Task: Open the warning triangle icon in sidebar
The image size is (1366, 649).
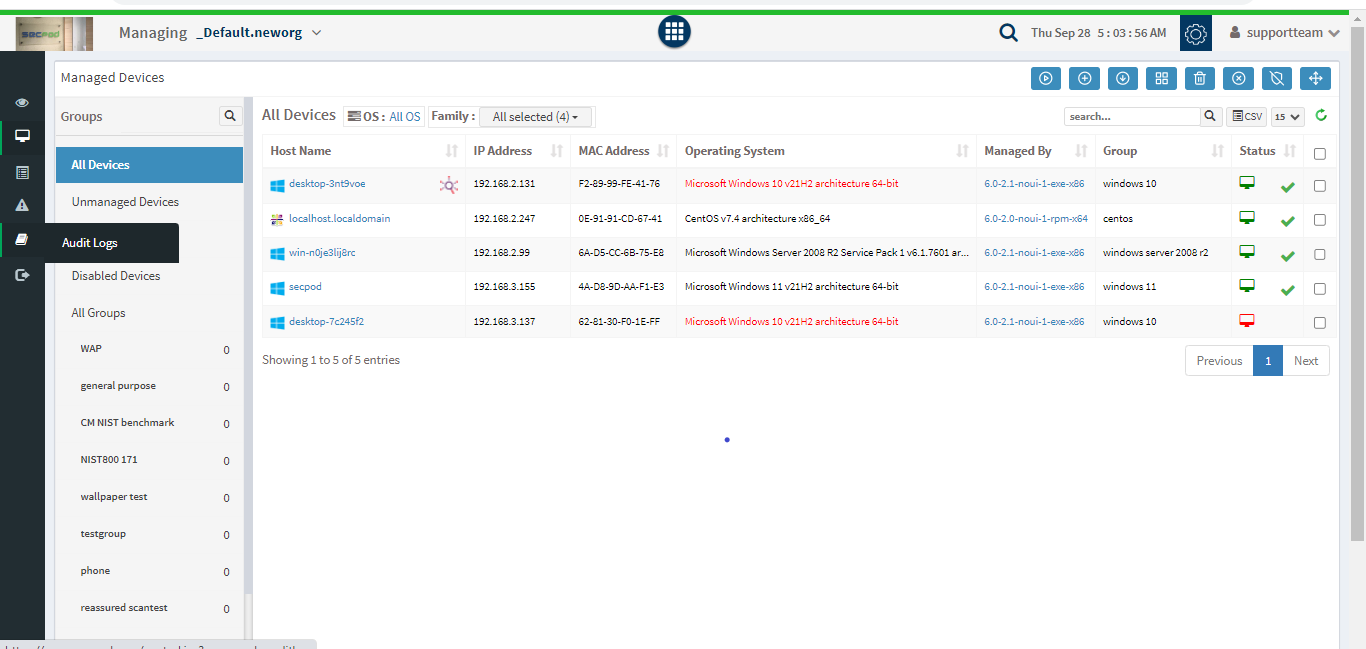Action: [22, 205]
